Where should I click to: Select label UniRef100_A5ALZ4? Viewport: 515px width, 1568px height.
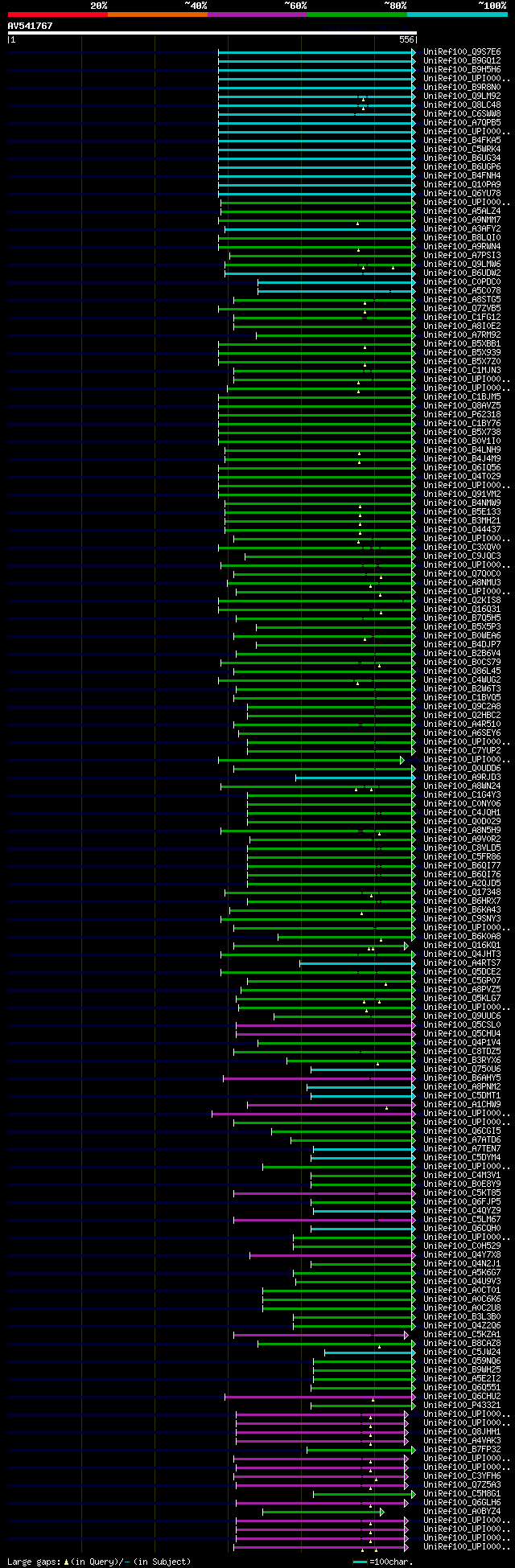(462, 211)
